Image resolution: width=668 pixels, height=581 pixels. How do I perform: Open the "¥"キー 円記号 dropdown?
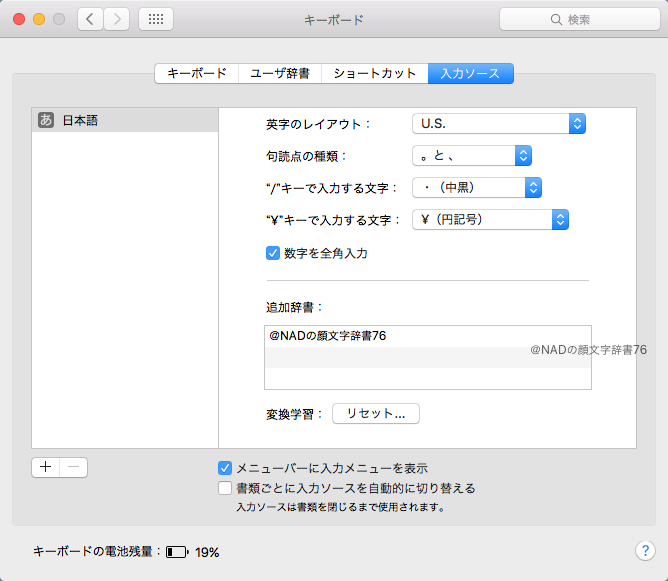pos(490,219)
